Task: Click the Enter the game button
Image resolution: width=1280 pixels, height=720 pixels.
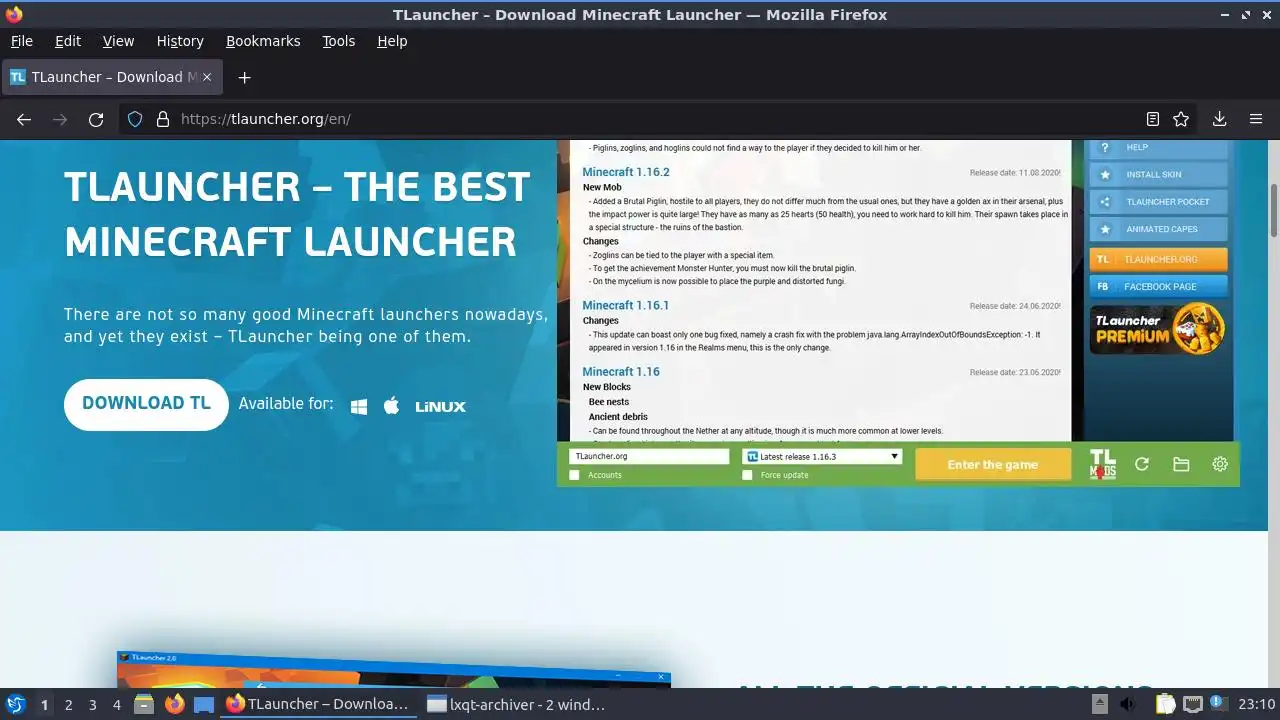Action: pos(992,464)
